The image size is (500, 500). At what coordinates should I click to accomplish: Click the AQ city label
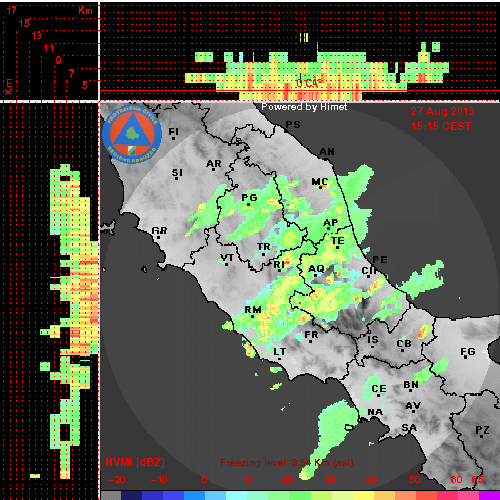pyautogui.click(x=316, y=269)
